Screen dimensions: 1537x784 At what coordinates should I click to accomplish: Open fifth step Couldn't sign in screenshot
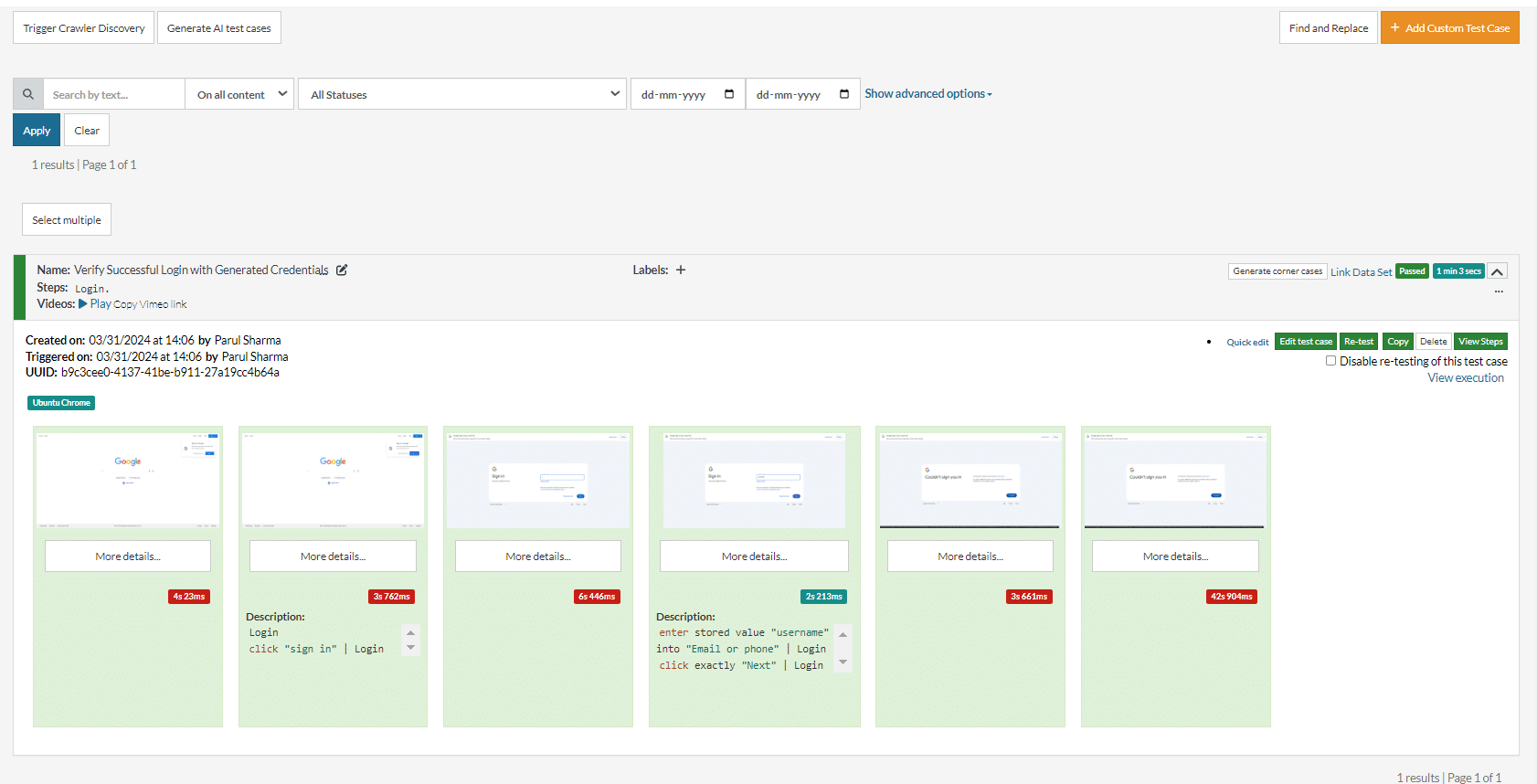970,481
